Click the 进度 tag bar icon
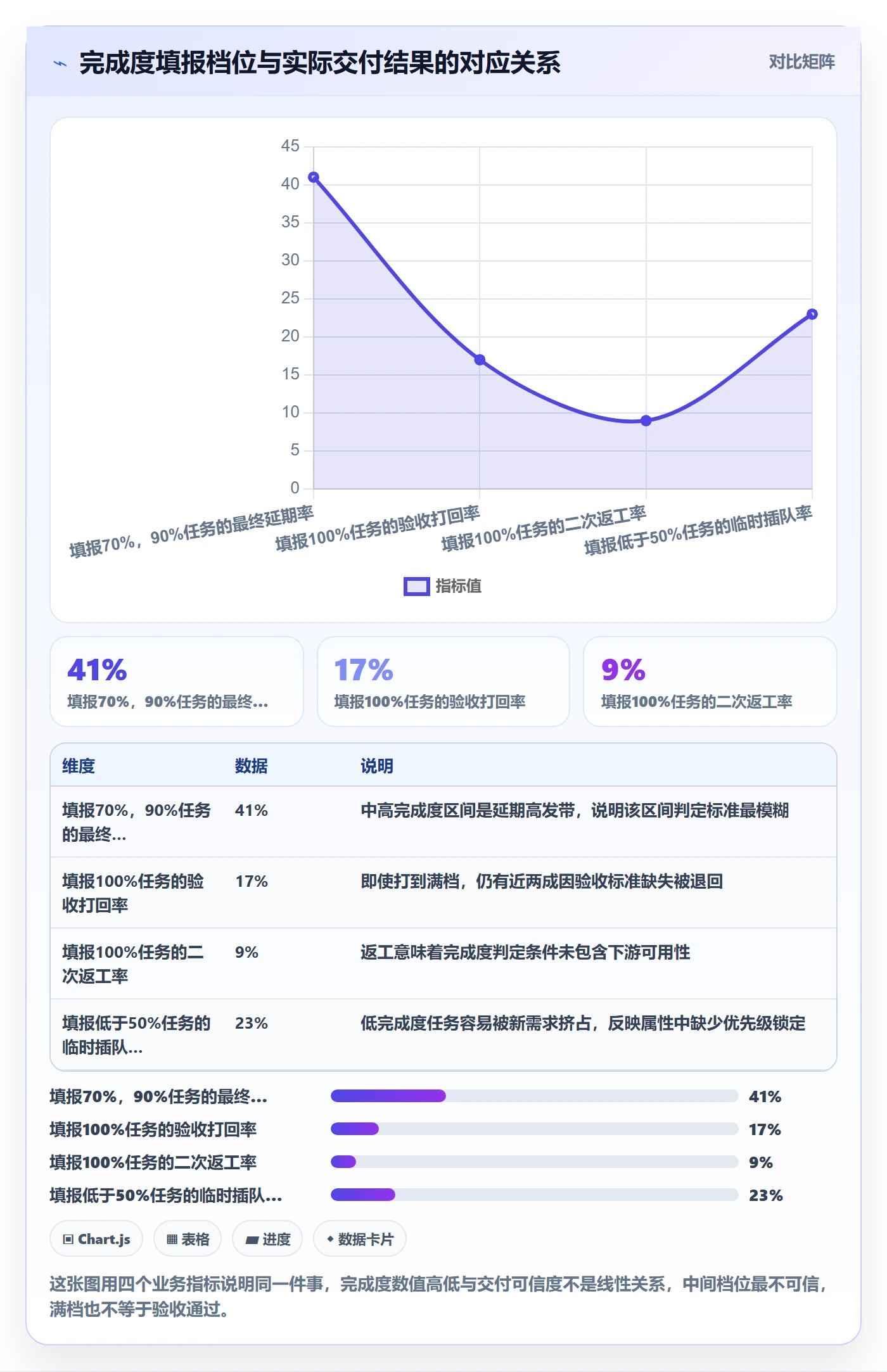 click(x=252, y=1240)
